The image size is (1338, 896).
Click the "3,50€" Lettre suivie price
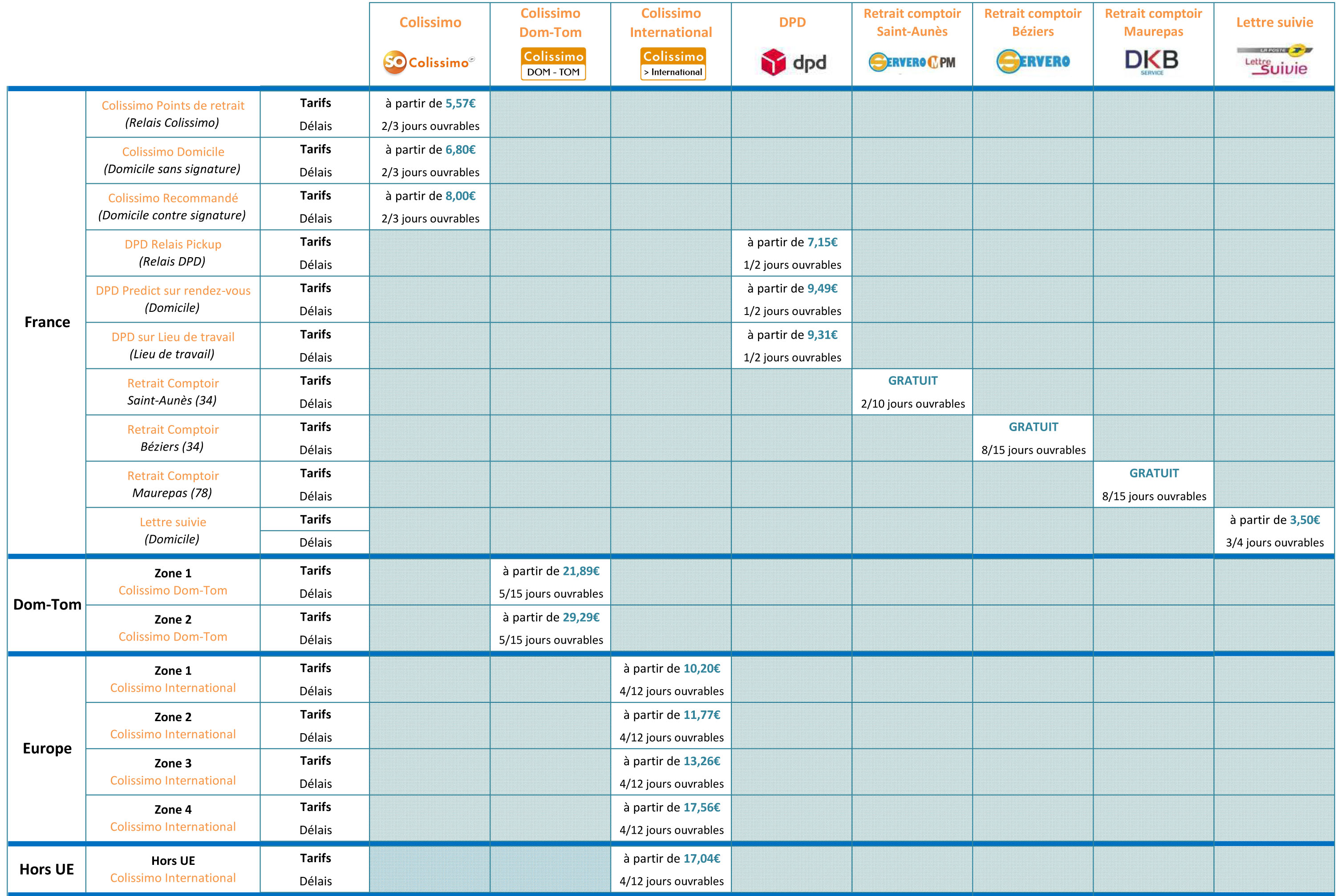pyautogui.click(x=1305, y=520)
